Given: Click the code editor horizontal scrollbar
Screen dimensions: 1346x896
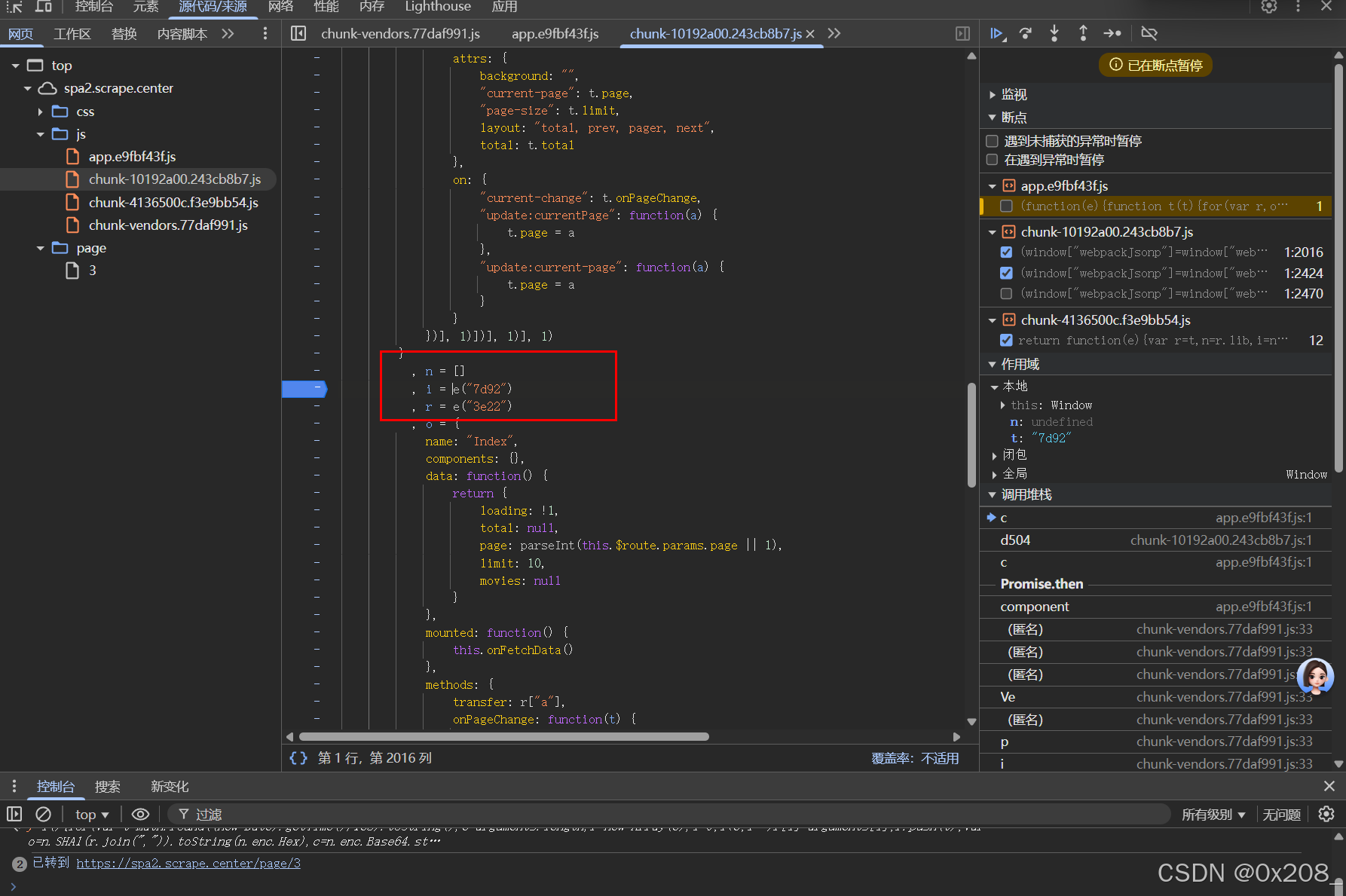Looking at the screenshot, I should pyautogui.click(x=503, y=736).
